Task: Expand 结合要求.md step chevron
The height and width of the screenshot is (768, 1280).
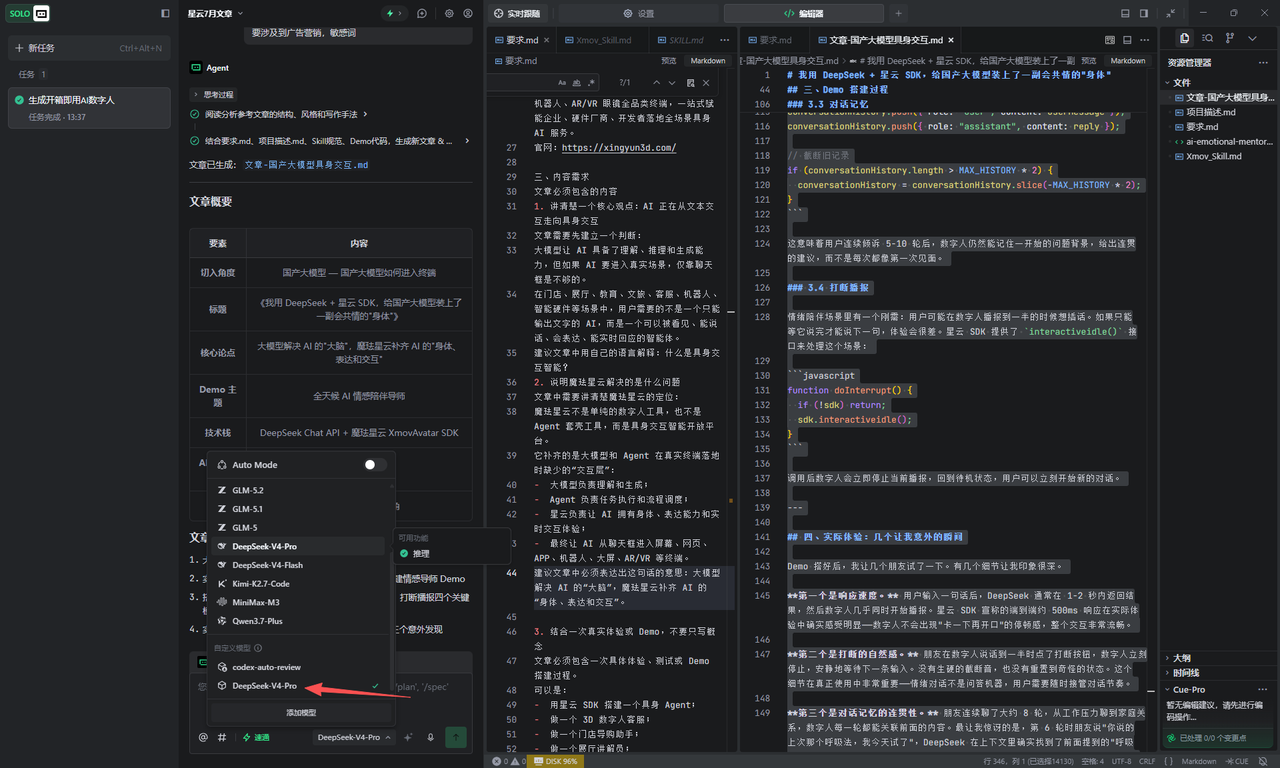Action: click(x=466, y=141)
